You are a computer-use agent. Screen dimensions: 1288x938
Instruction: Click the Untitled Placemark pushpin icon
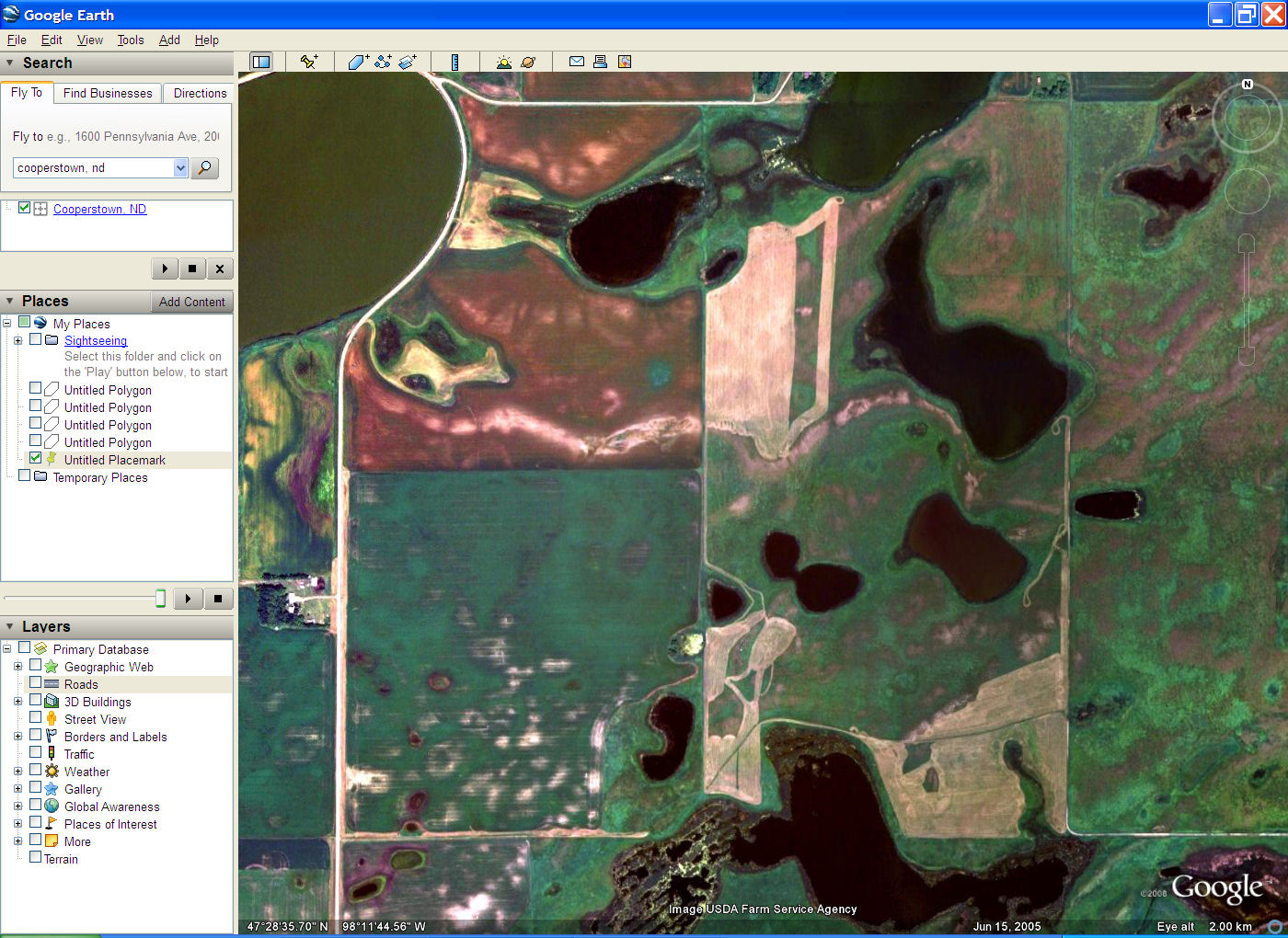[x=52, y=459]
